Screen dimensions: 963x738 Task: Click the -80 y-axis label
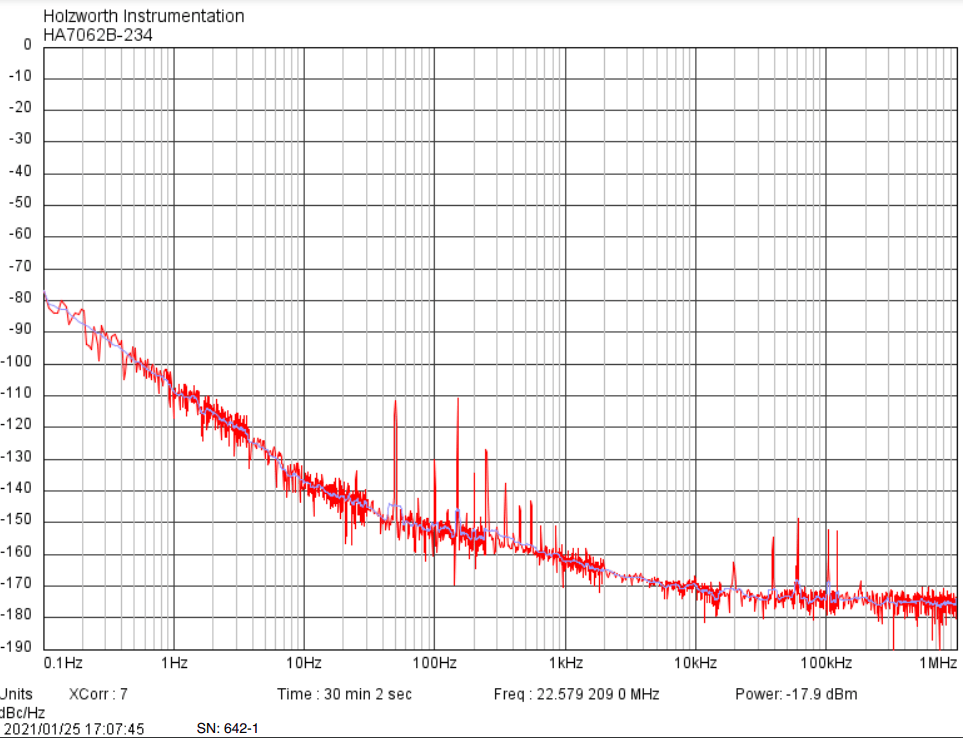click(x=20, y=298)
